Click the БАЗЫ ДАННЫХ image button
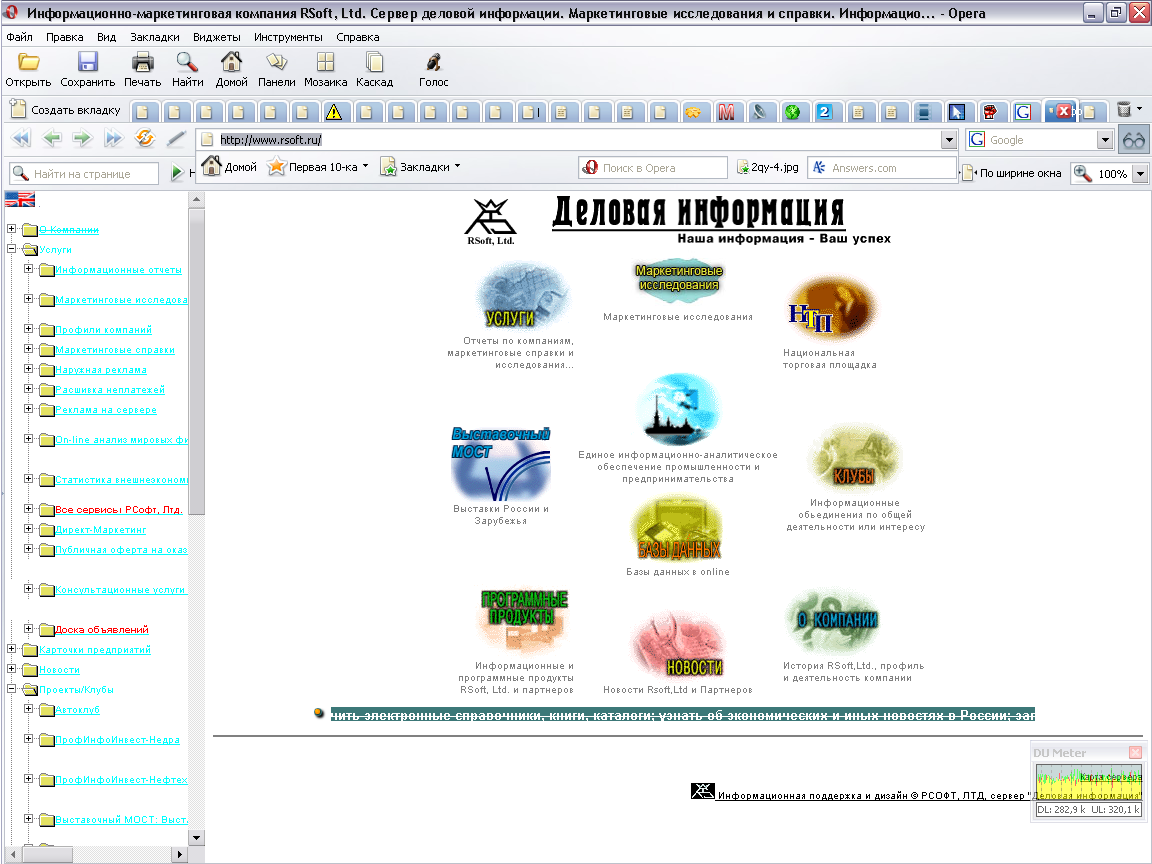Screen dimensions: 1152x864 pyautogui.click(x=677, y=528)
